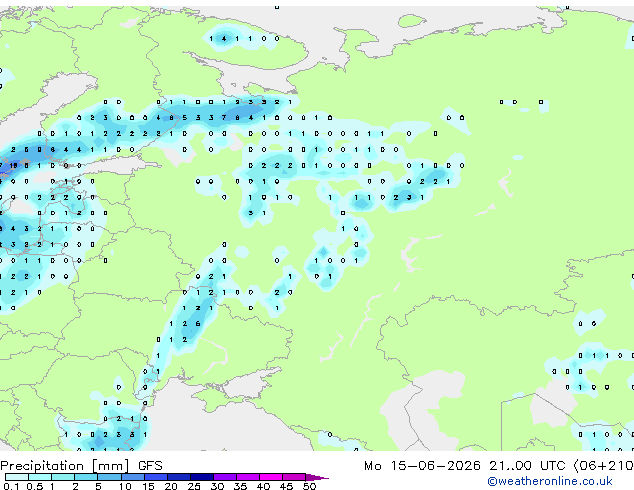The height and width of the screenshot is (490, 634).
Task: Click the '0.5' legend label
Action: [x=35, y=486]
